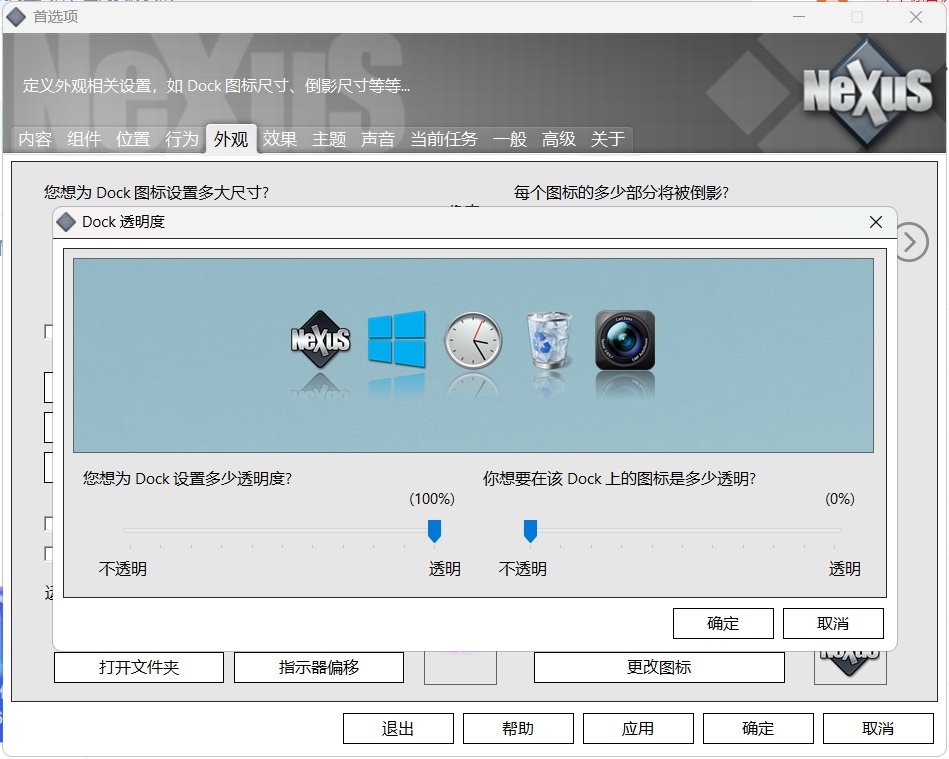
Task: Open the 一般 tab
Action: (x=510, y=139)
